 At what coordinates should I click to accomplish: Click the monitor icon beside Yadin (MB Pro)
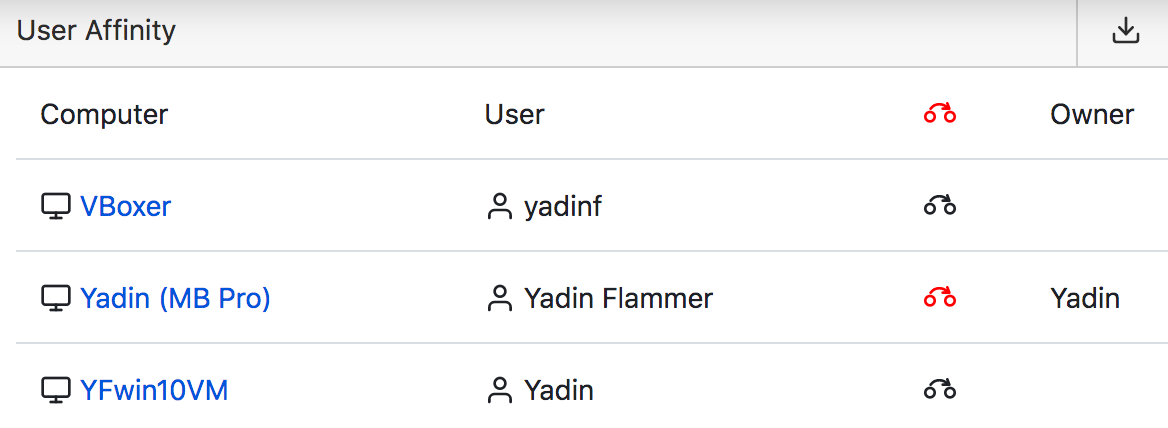point(55,299)
